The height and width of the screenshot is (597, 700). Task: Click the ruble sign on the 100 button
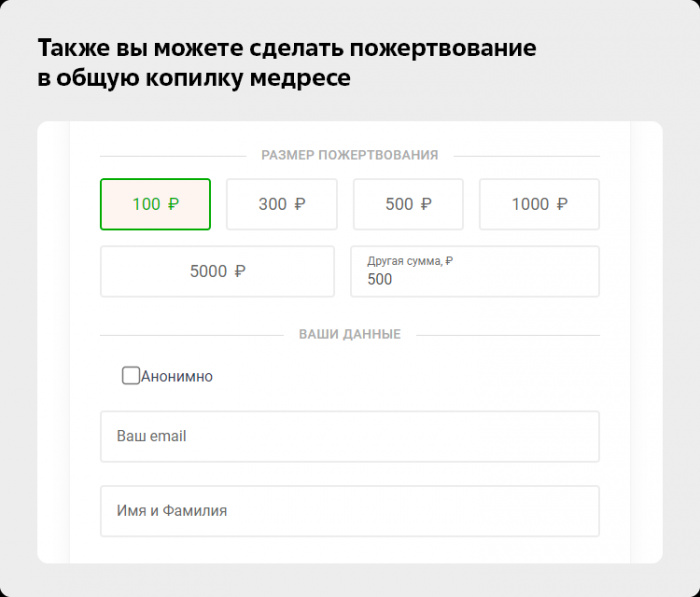point(173,204)
